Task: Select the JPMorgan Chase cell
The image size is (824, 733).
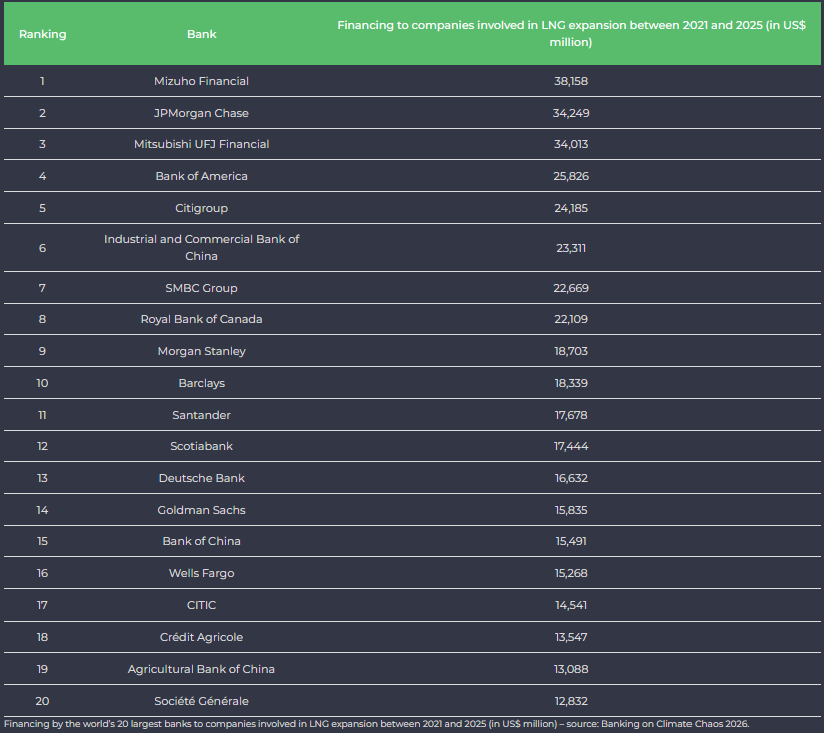Action: pos(201,113)
